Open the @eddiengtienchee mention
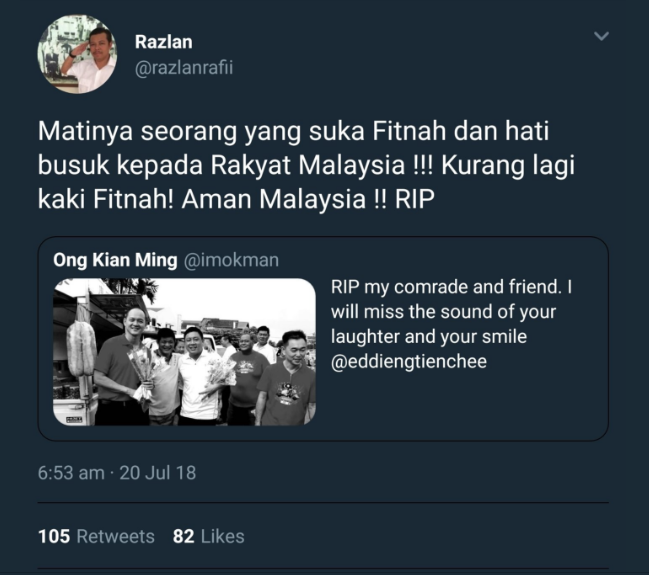649x575 pixels. 409,361
